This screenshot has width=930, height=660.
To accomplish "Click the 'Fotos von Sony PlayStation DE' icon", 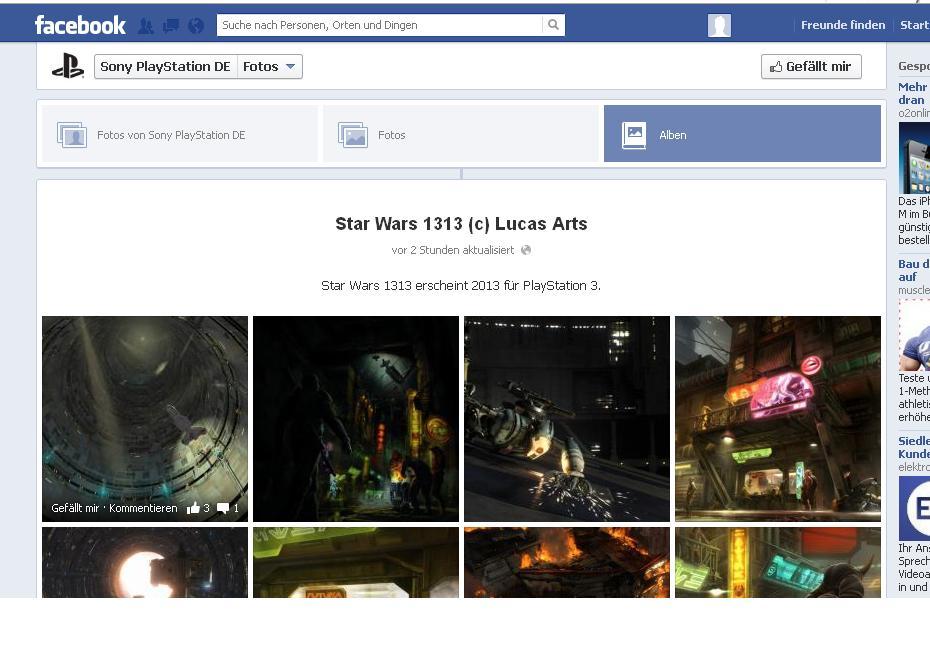I will 72,135.
